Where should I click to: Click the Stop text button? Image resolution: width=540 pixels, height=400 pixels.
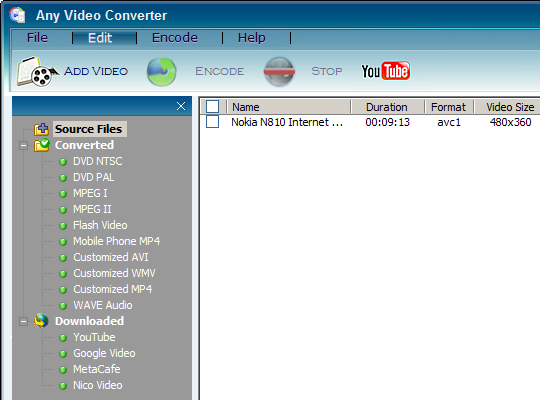[x=327, y=71]
